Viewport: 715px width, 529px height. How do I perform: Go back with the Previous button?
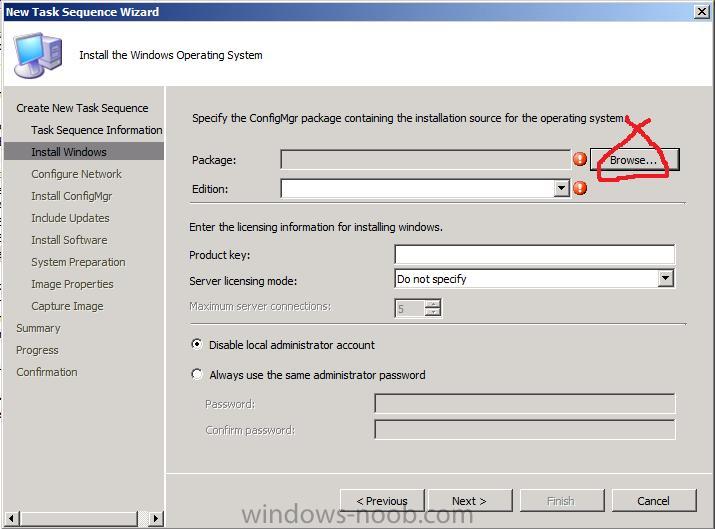pyautogui.click(x=382, y=501)
